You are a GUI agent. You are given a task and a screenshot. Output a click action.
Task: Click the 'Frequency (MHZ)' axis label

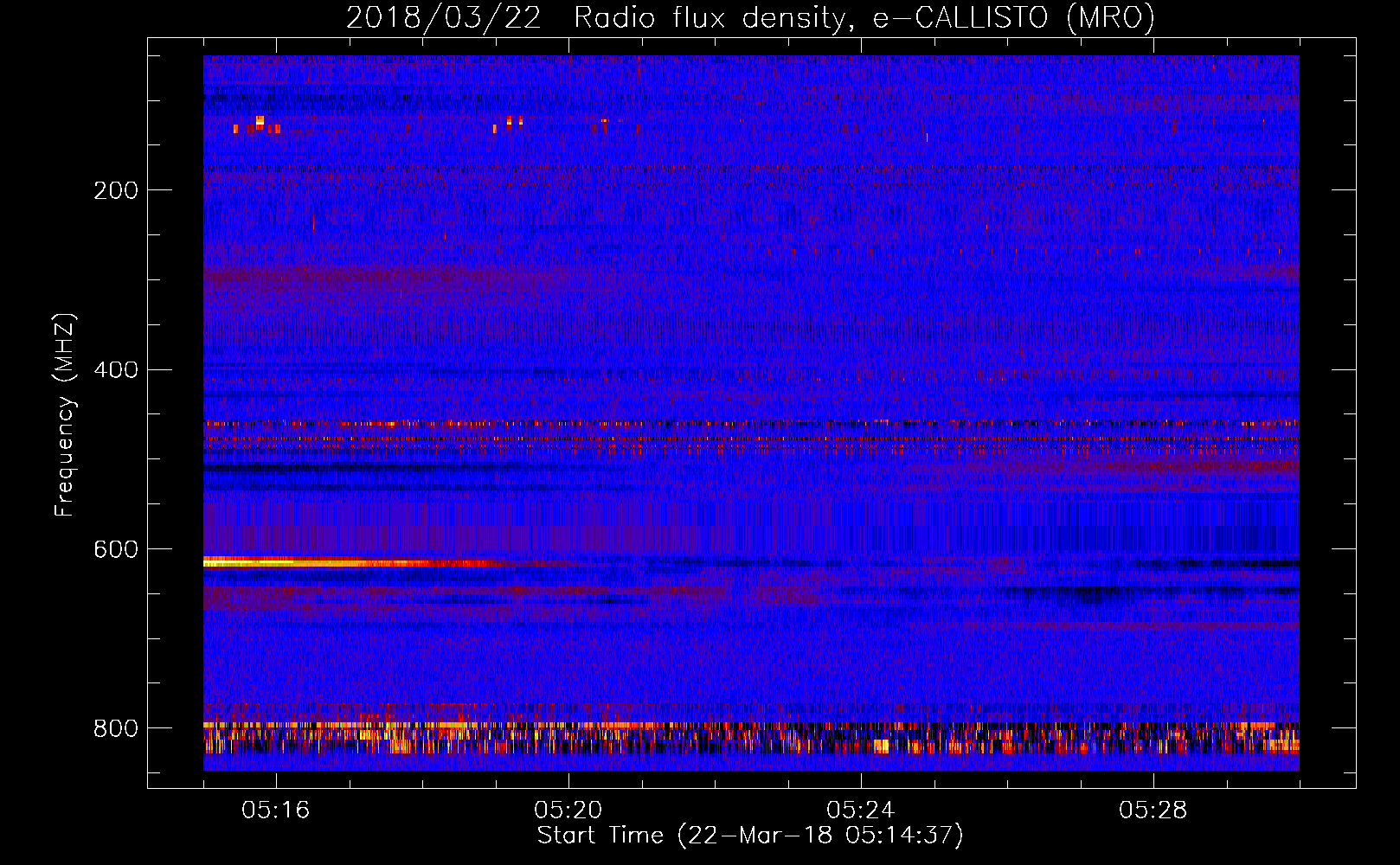click(65, 415)
